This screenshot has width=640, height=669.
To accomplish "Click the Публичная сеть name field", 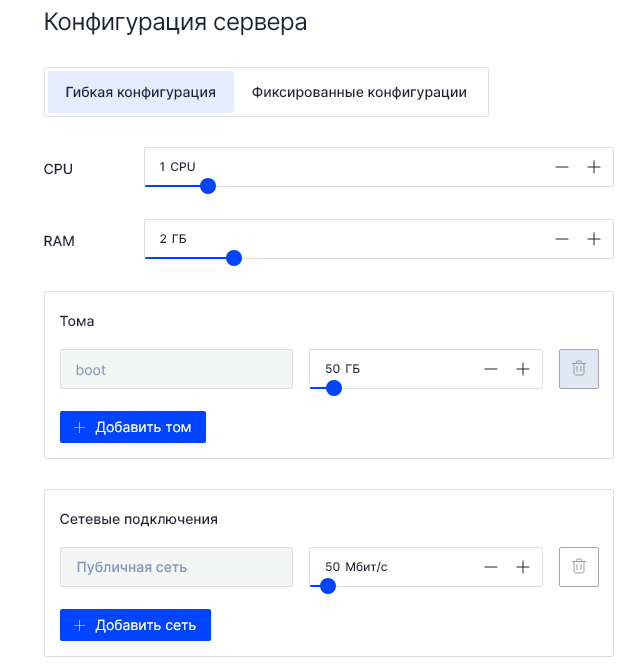I will coord(176,567).
